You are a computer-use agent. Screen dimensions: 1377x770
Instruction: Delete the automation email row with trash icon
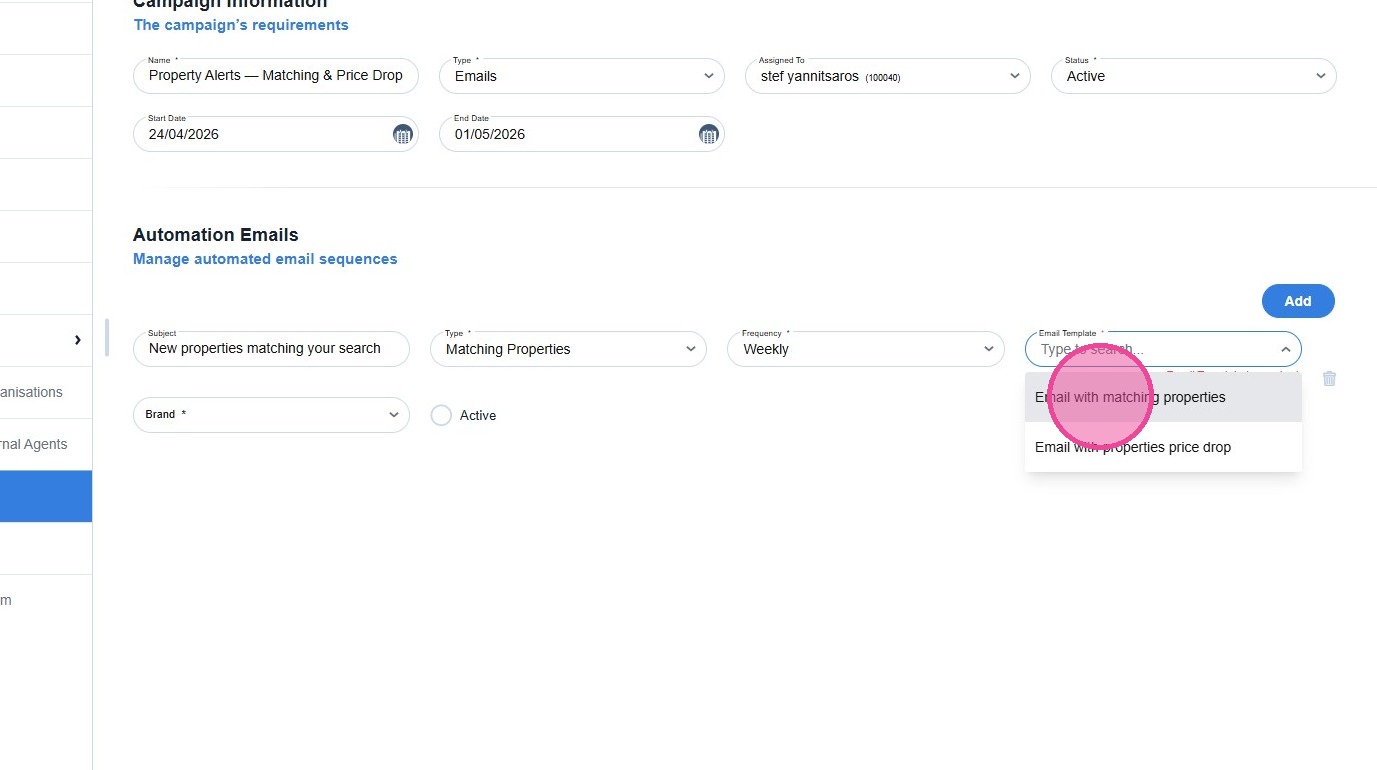tap(1329, 379)
